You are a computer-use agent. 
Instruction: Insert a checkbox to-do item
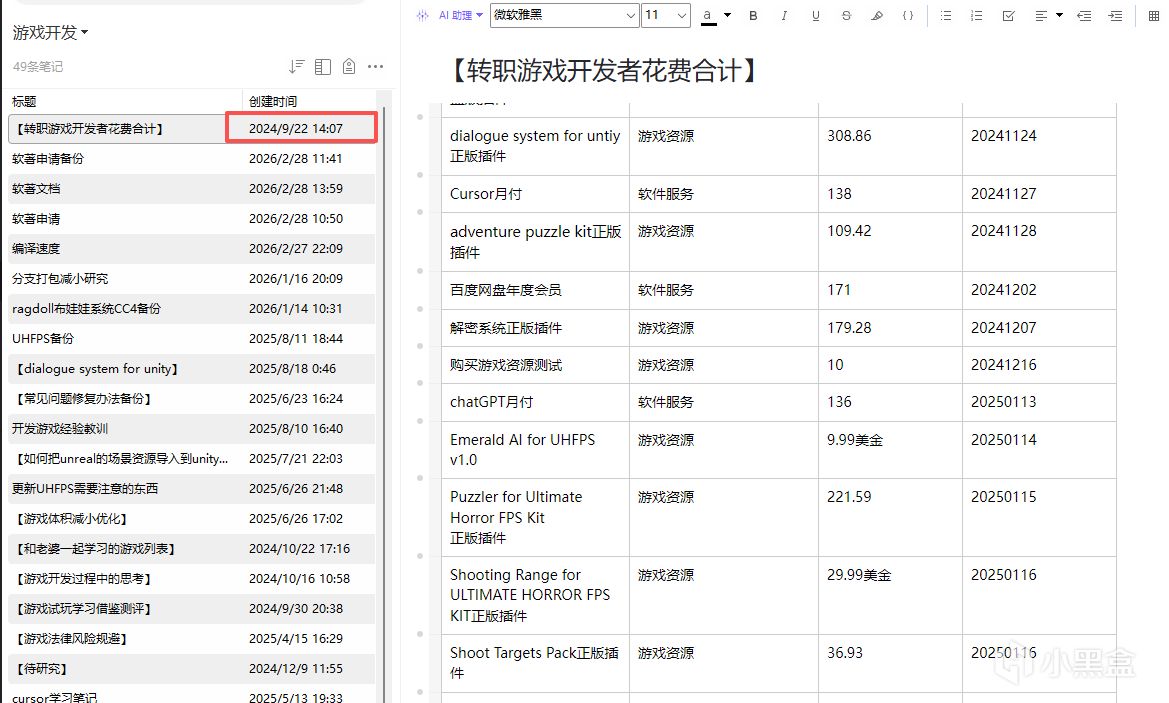[x=1009, y=15]
